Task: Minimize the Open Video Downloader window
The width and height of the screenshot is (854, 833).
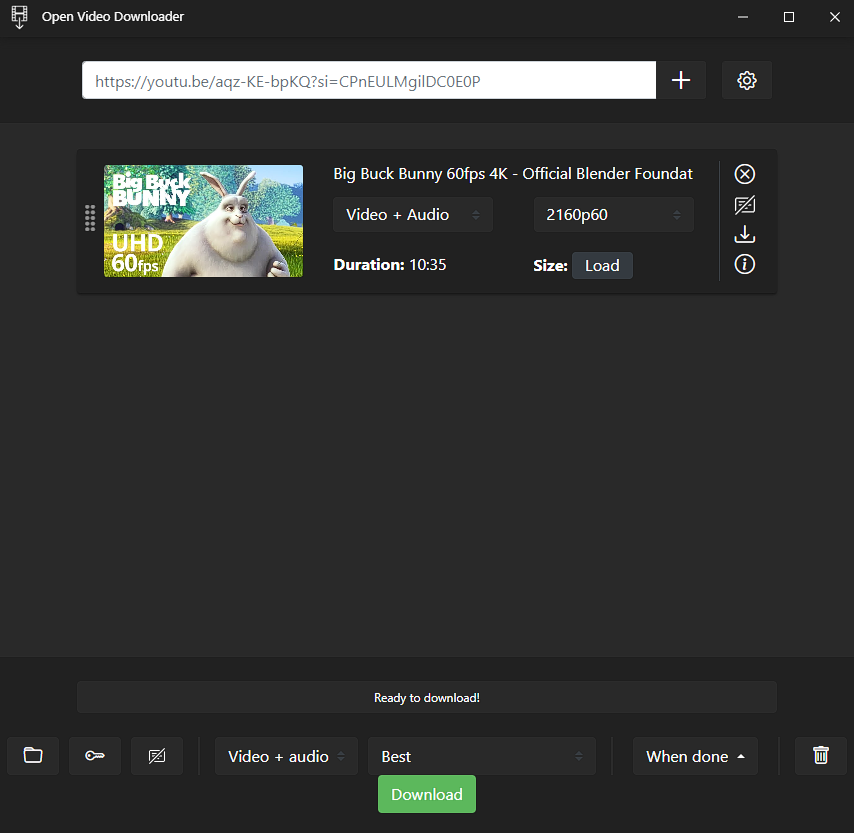Action: [x=742, y=17]
